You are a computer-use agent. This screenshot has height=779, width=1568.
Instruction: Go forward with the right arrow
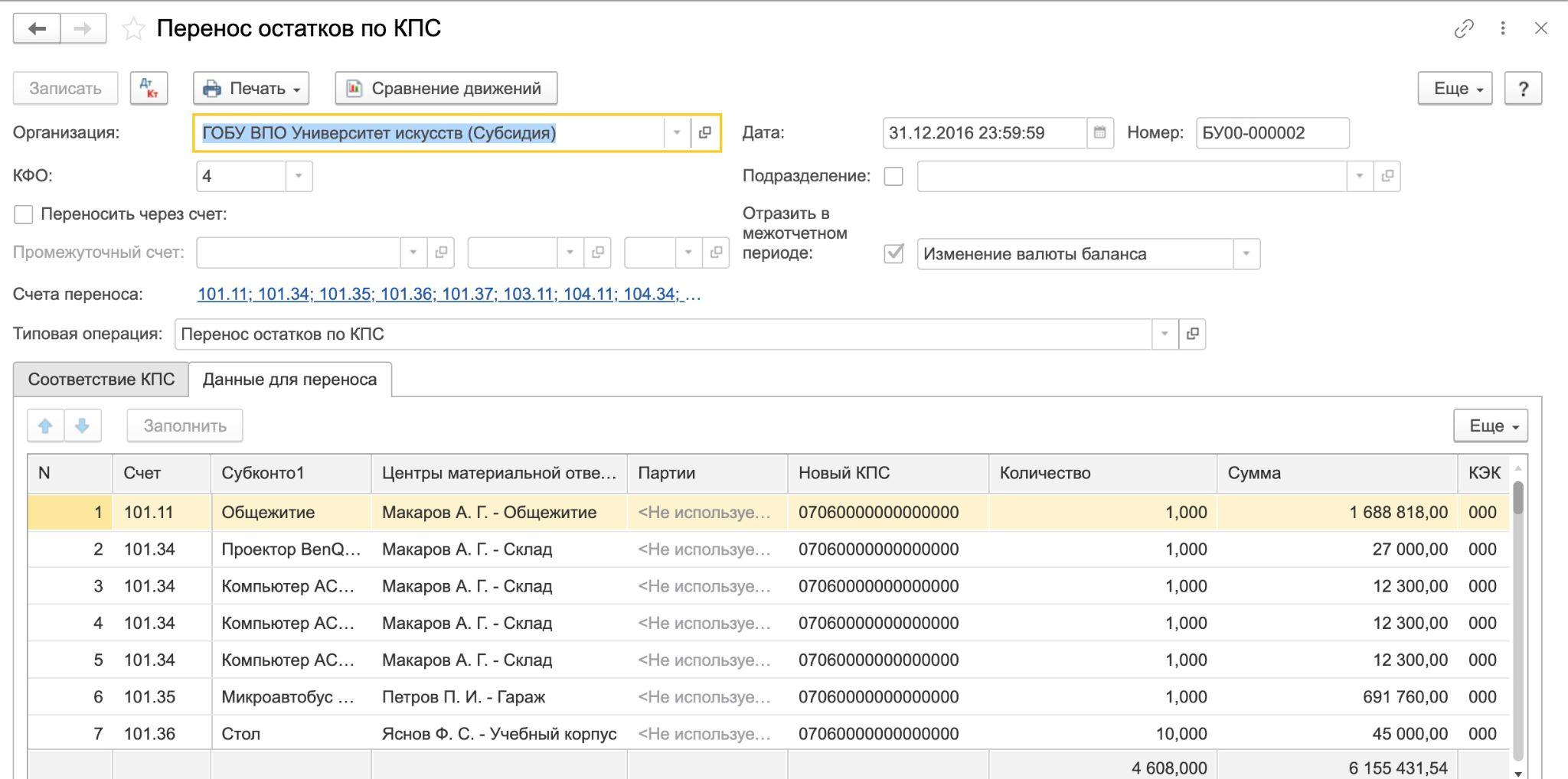(83, 29)
